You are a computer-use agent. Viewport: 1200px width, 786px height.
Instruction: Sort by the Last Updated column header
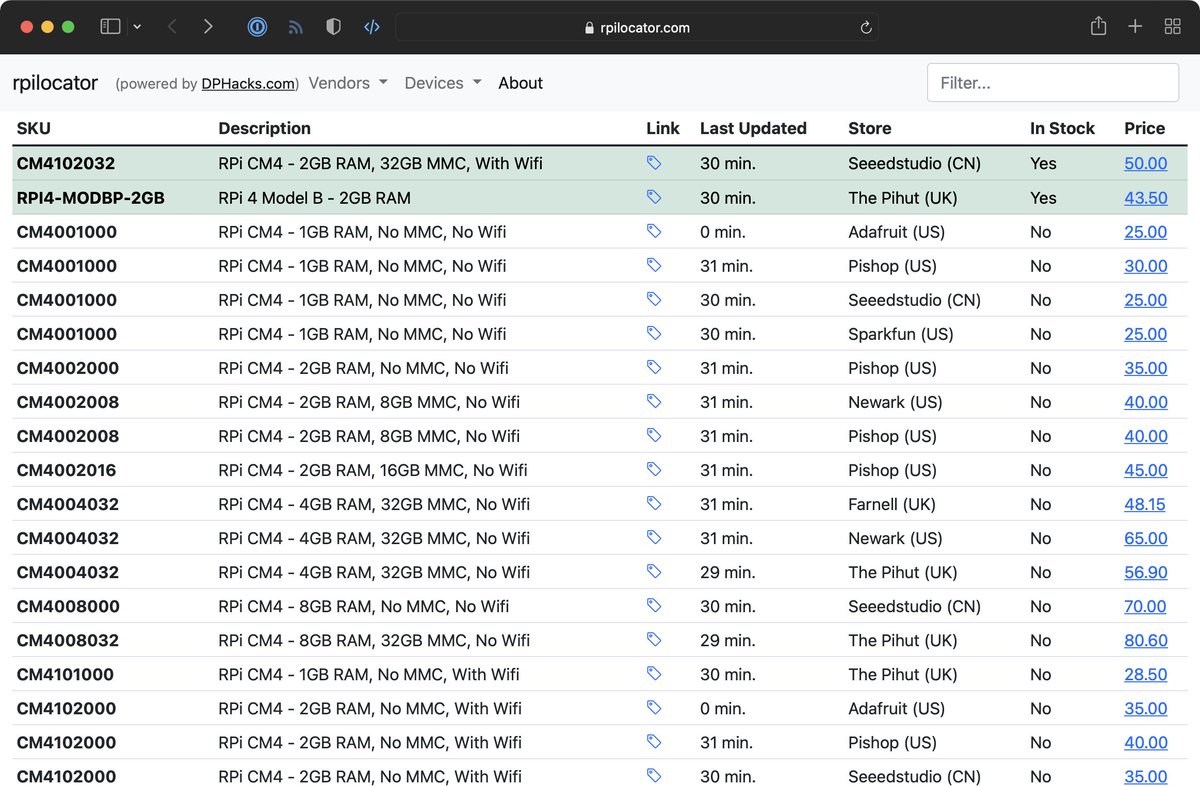pyautogui.click(x=753, y=128)
